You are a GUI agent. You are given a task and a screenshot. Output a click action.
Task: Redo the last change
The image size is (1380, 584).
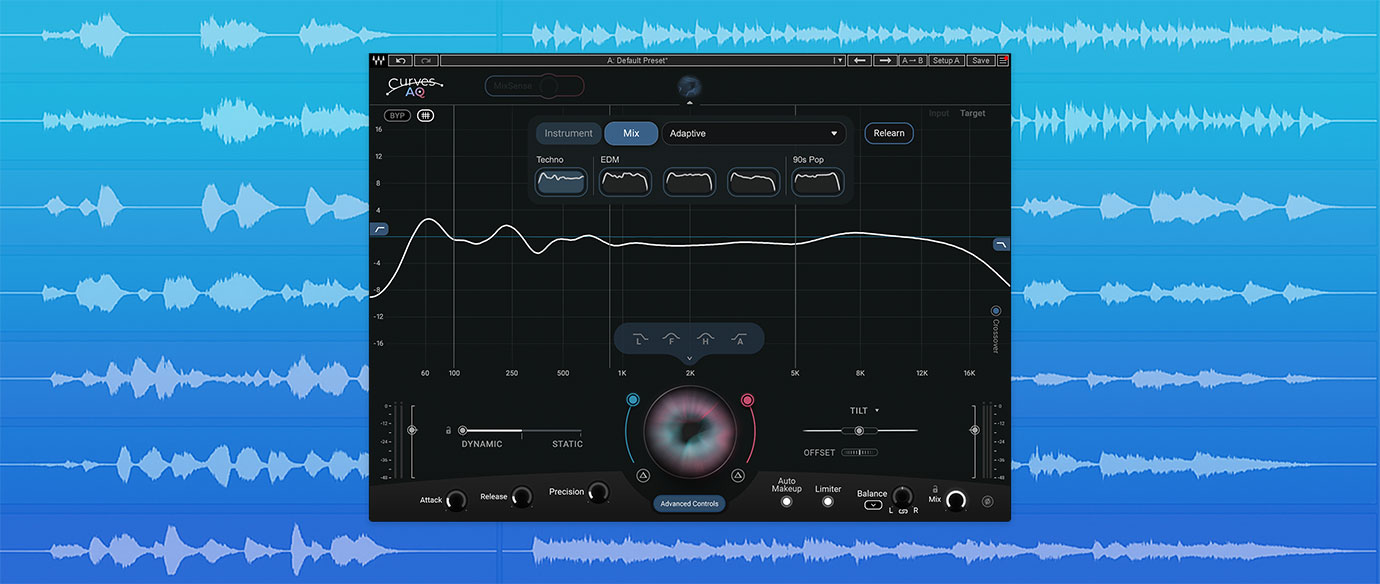click(426, 61)
